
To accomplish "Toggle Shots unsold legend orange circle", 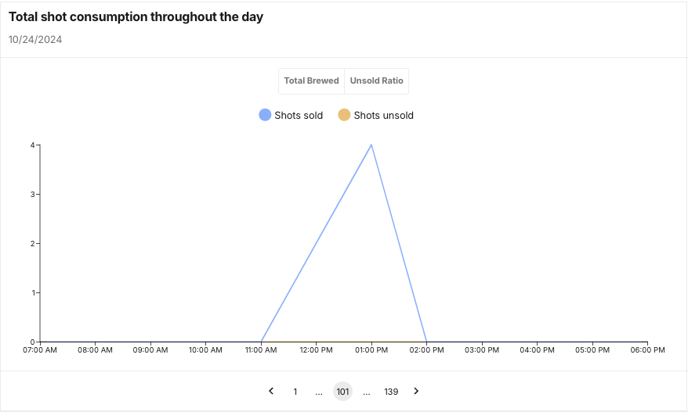I will pos(344,115).
